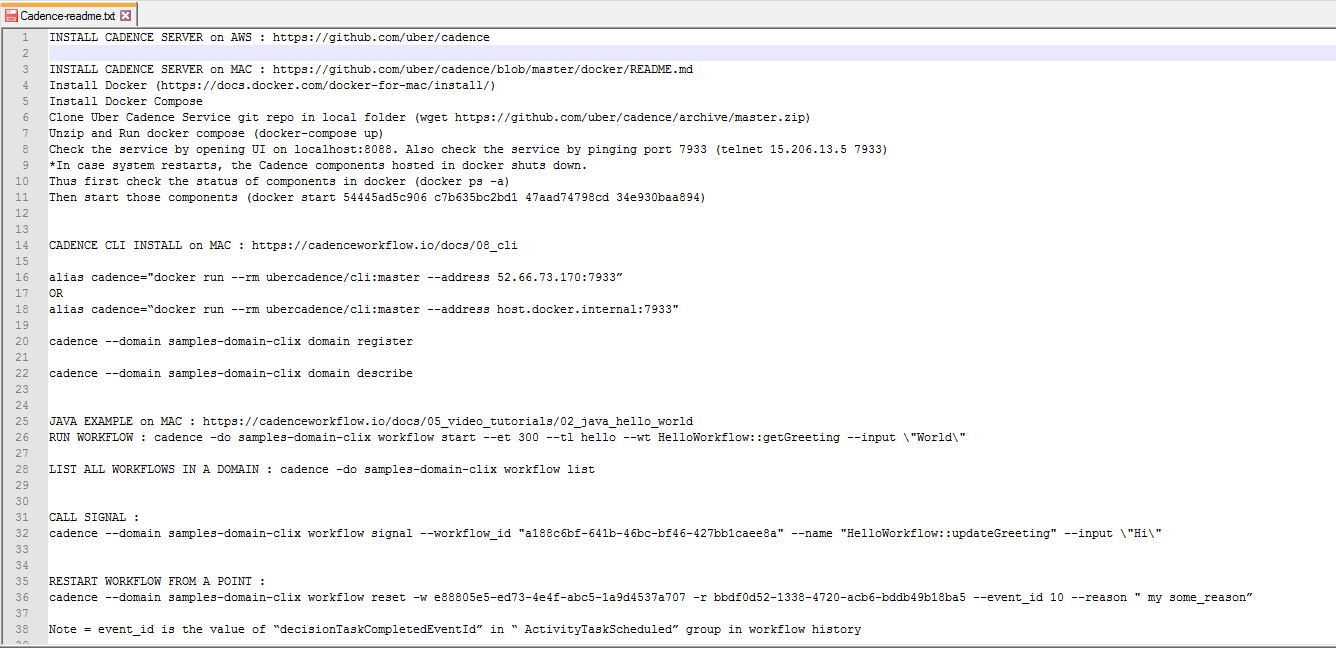Click the github.com/uber/cadence URL on line 1
Image resolution: width=1336 pixels, height=648 pixels.
(382, 37)
